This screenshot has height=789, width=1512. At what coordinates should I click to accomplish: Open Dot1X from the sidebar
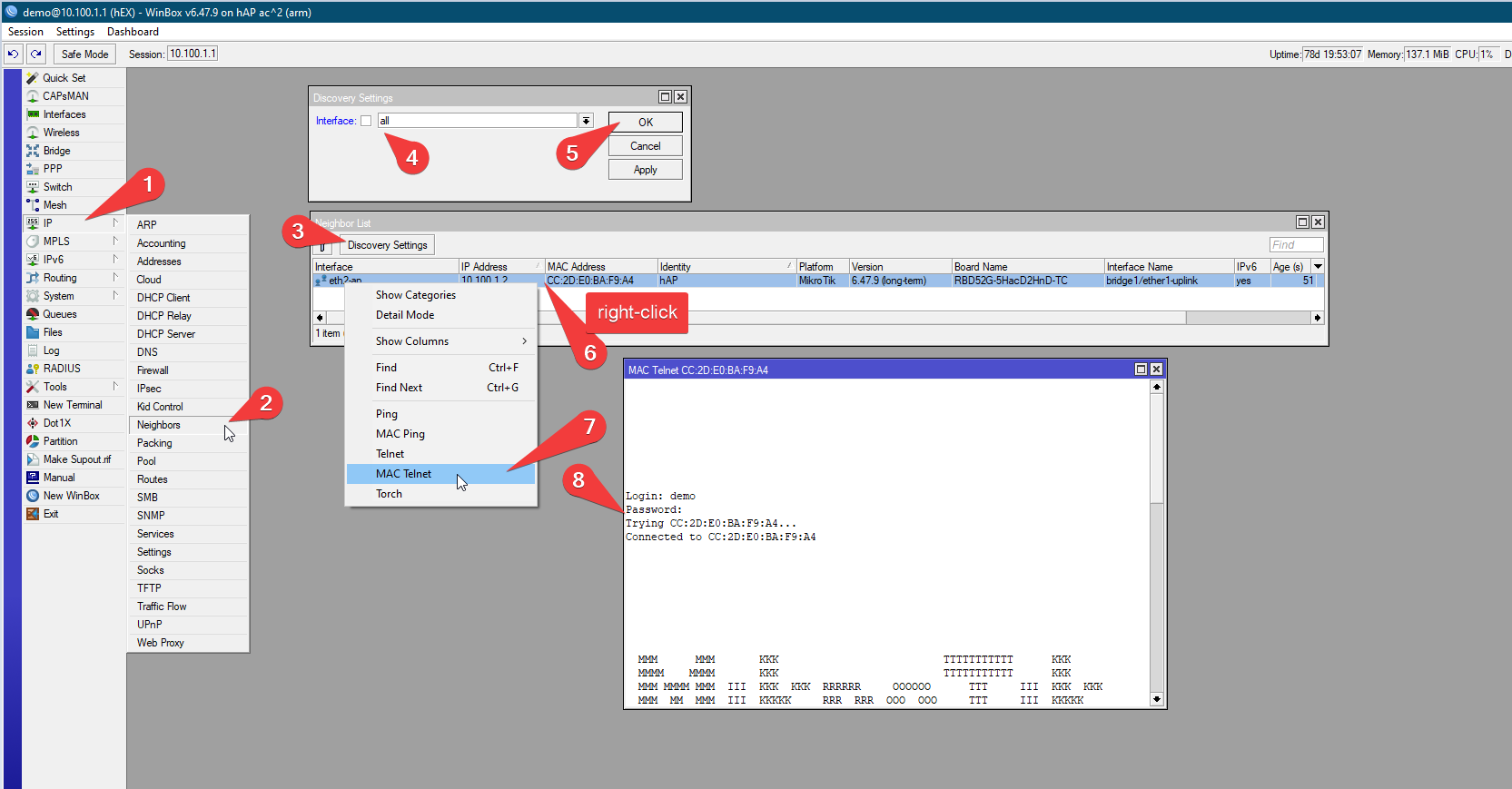point(56,423)
